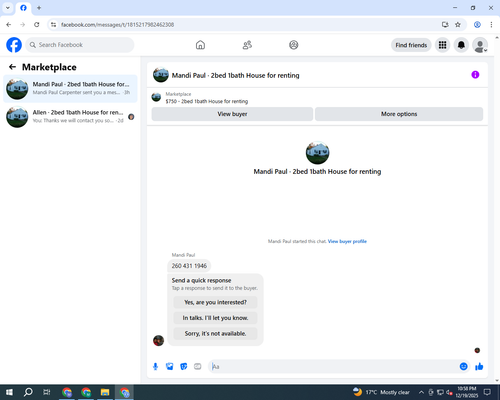Open the Chrome profile icon
The width and height of the screenshot is (500, 400).
[477, 25]
